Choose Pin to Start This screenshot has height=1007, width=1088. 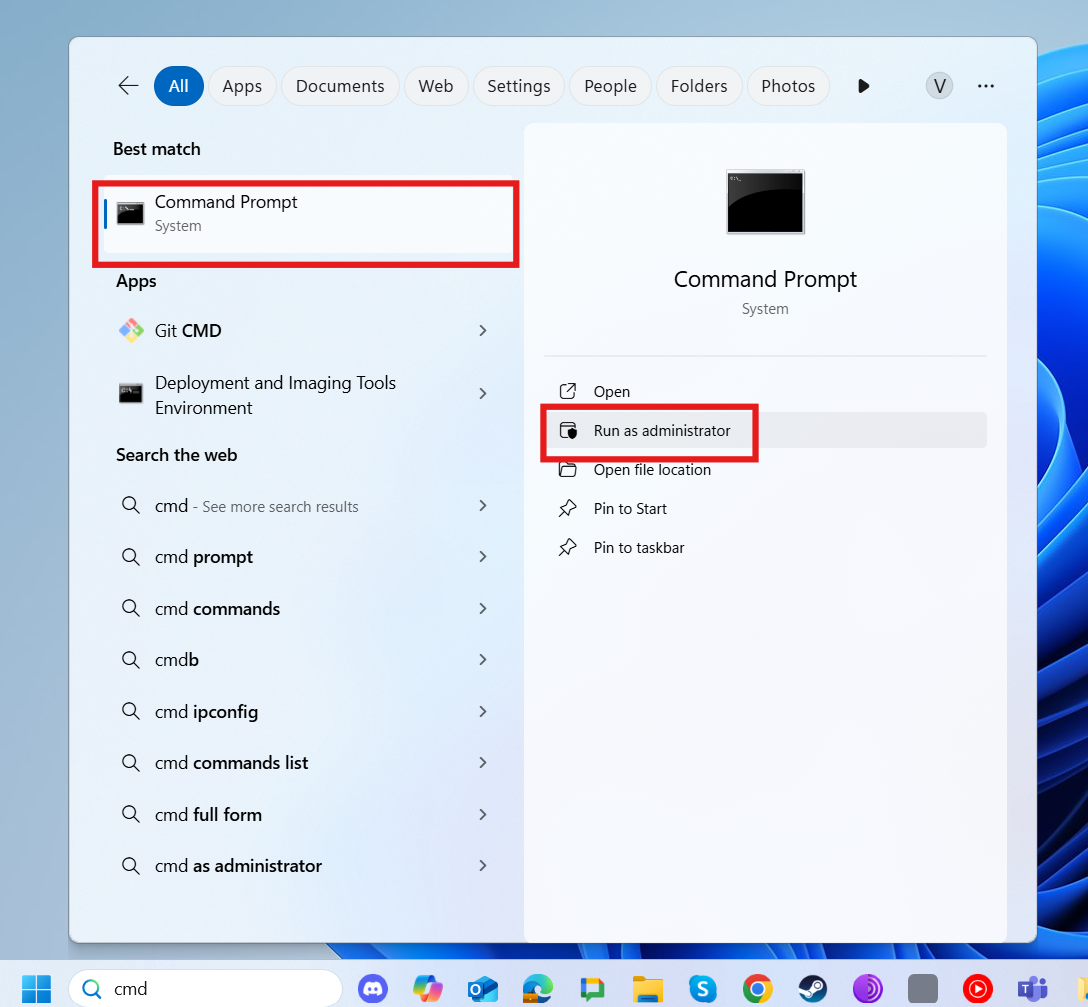tap(765, 509)
